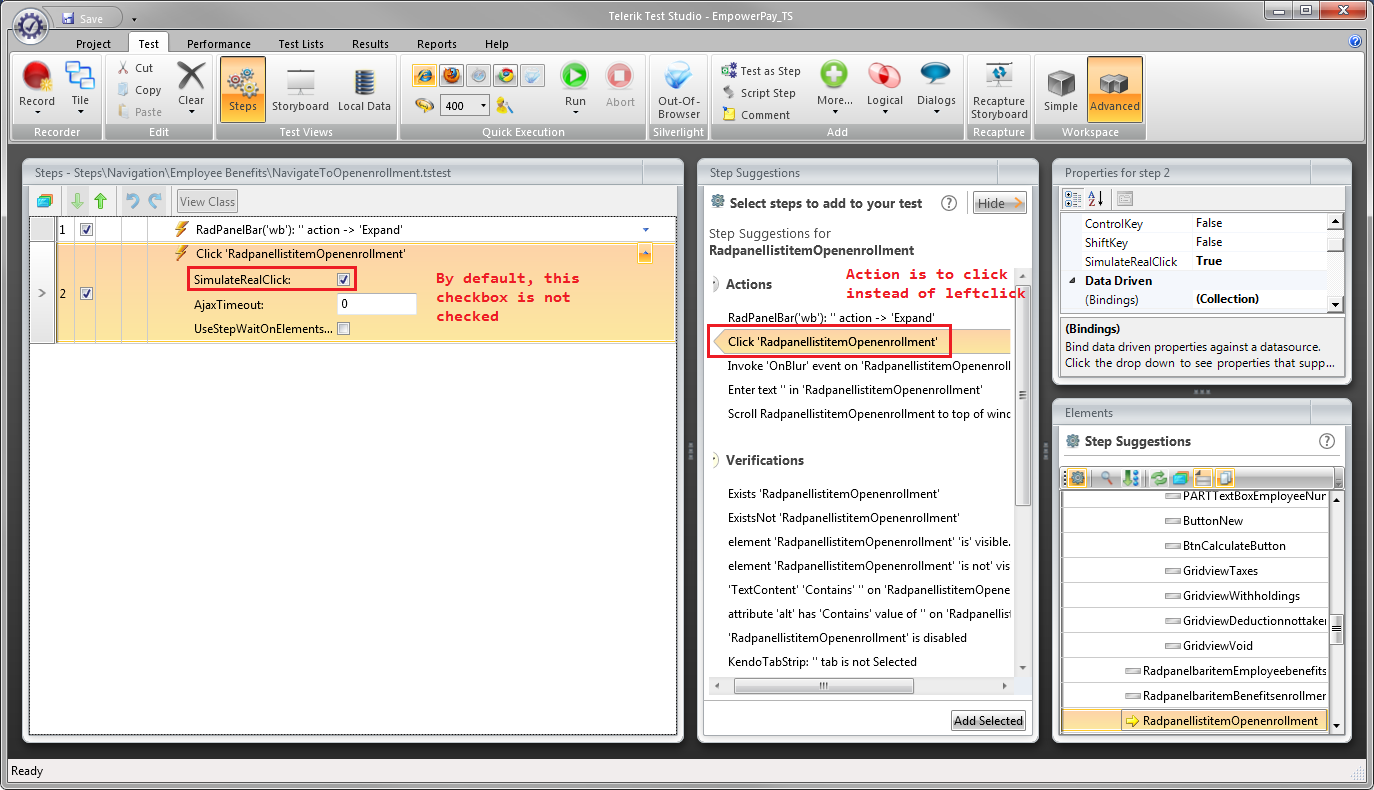Open help beside 'Select steps to add to your test'
This screenshot has width=1374, height=790.
coord(949,203)
